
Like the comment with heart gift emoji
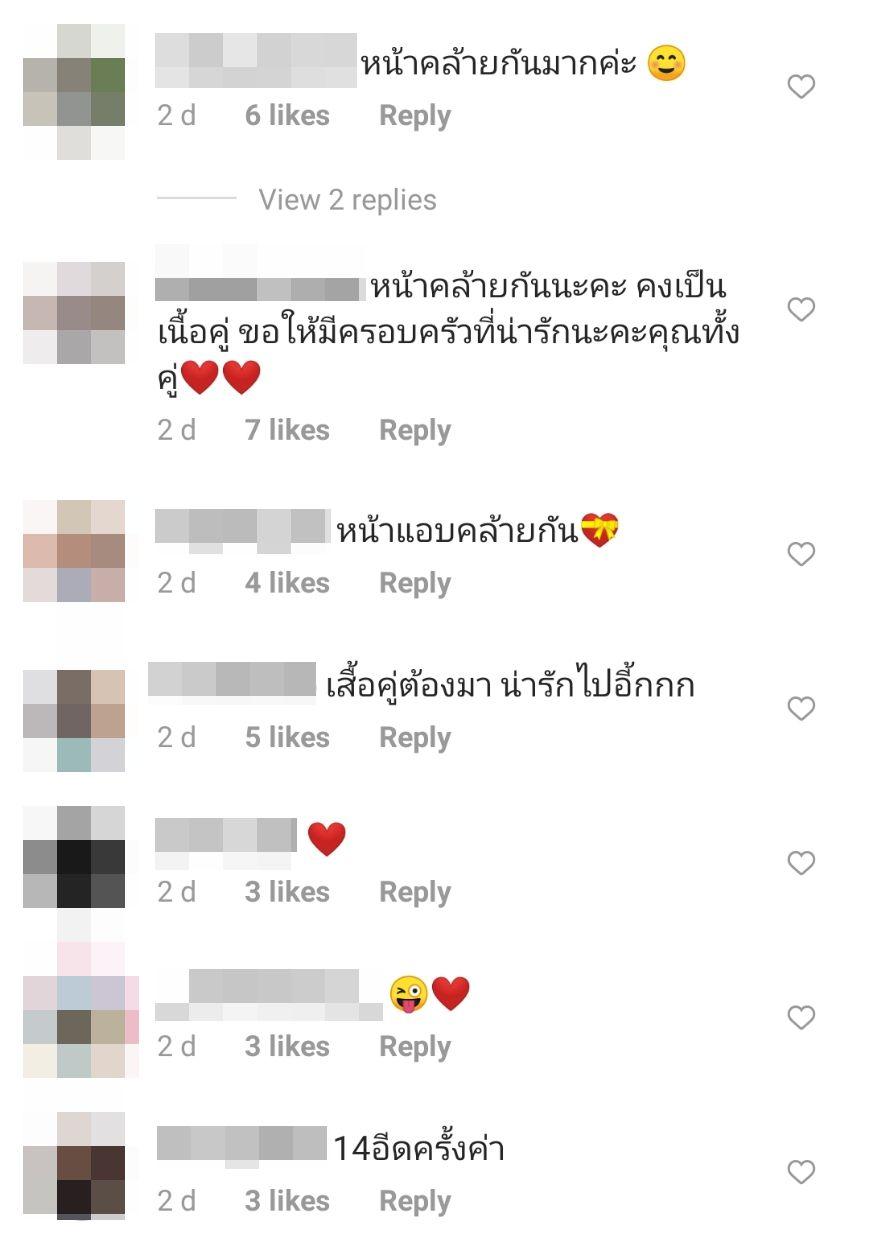pyautogui.click(x=801, y=554)
